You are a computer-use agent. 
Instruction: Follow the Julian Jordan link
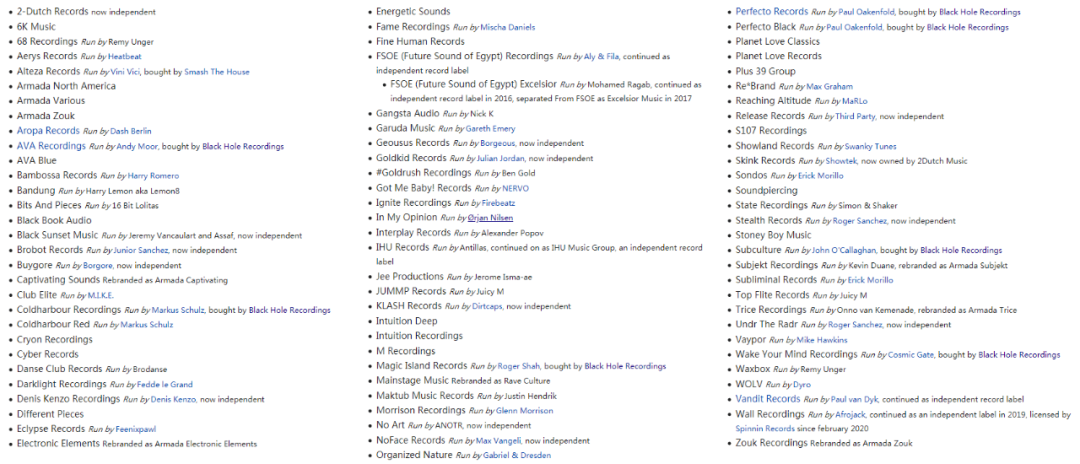501,158
